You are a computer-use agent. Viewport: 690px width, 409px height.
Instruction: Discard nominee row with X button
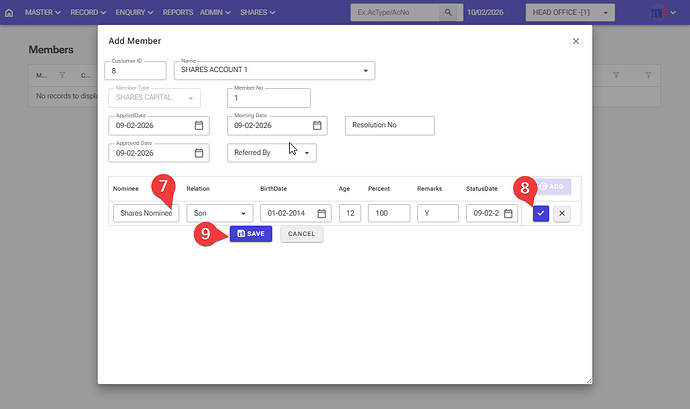tap(562, 214)
